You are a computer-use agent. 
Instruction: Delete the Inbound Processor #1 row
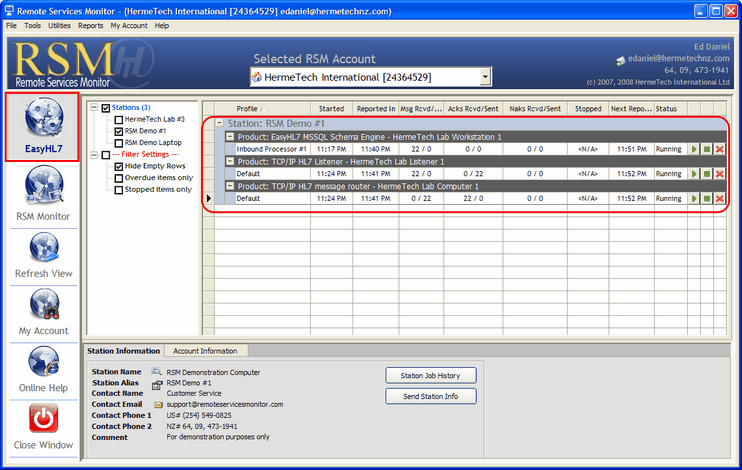click(x=720, y=149)
